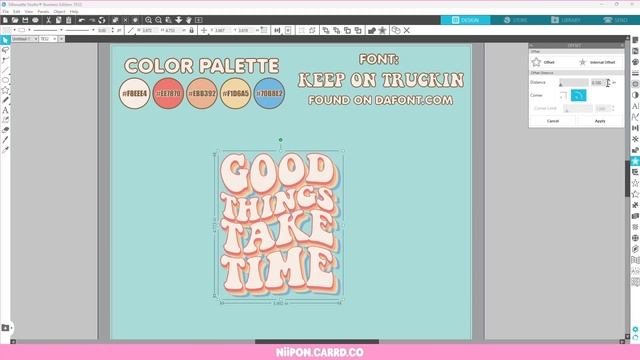The width and height of the screenshot is (640, 360).
Task: Click the Undo arrow icon
Action: (x=82, y=20)
